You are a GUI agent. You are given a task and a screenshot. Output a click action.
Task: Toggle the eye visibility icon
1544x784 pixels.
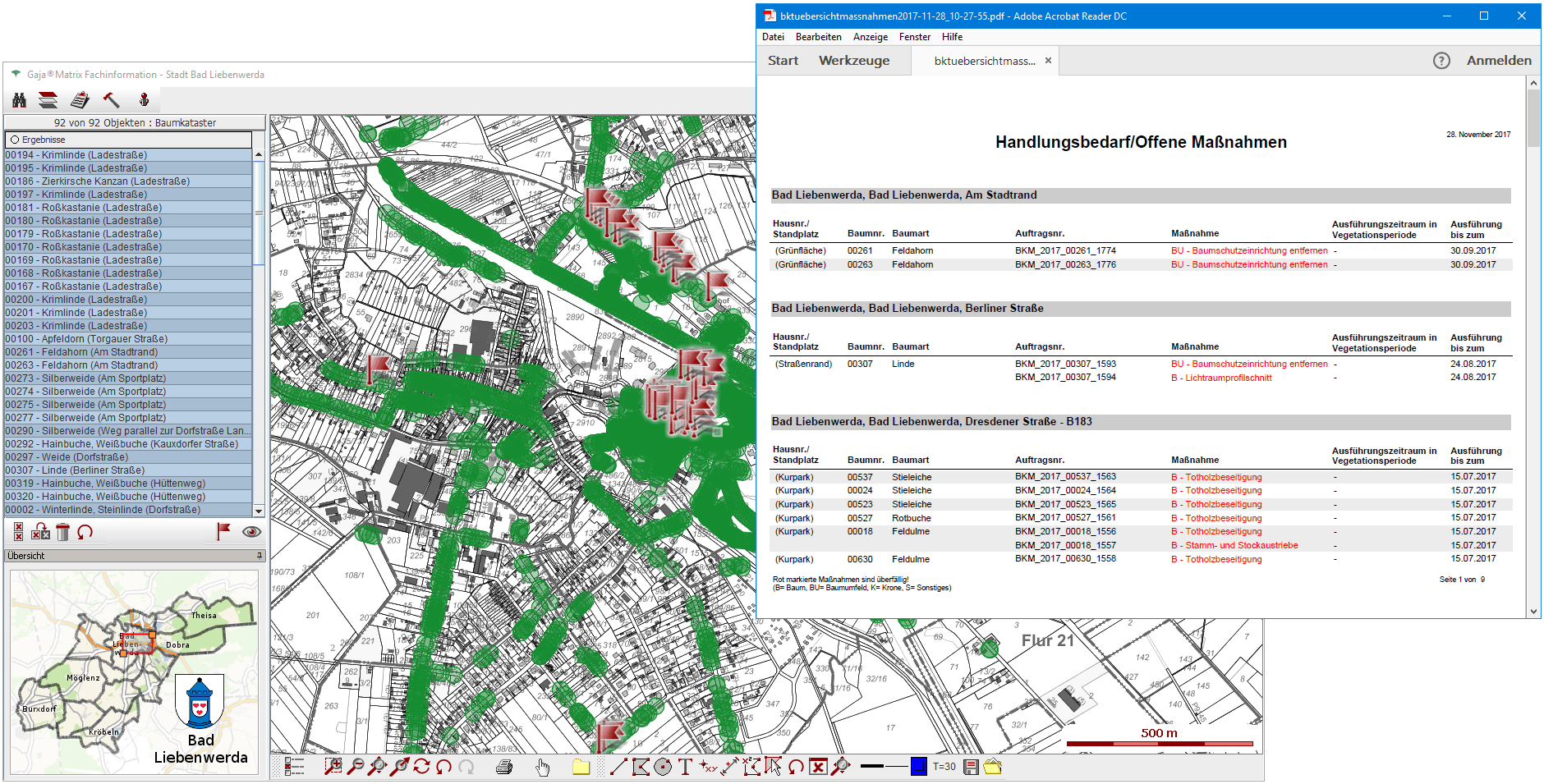(x=251, y=532)
